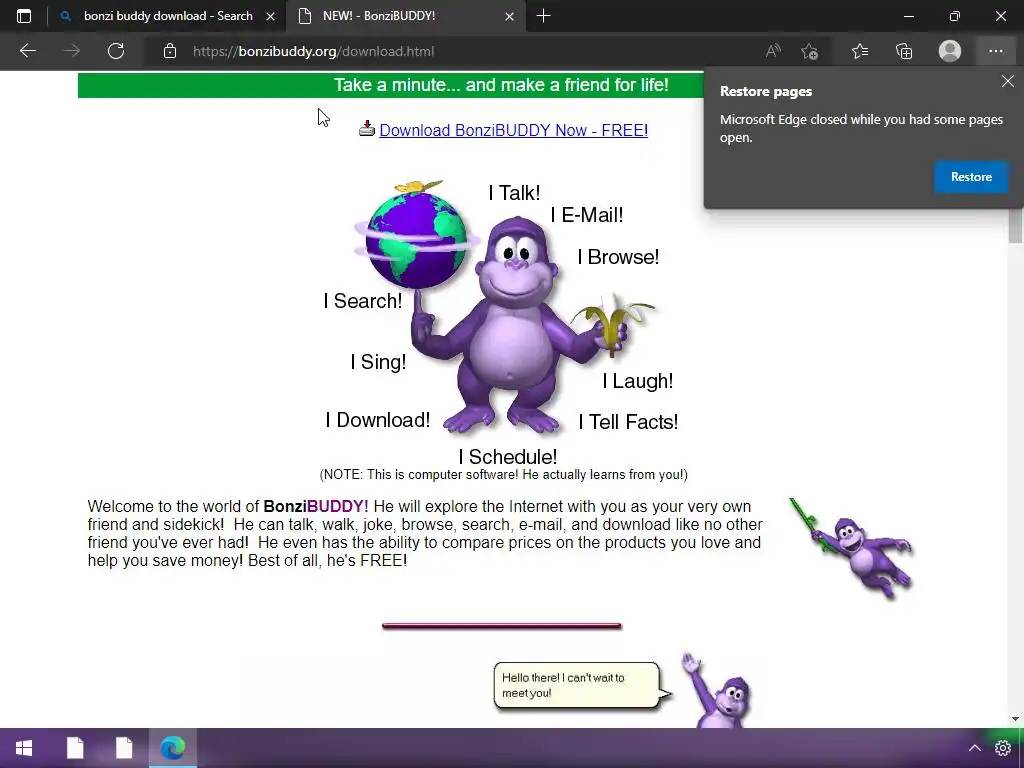Open the first taskbar document icon
The height and width of the screenshot is (768, 1024).
click(x=75, y=748)
